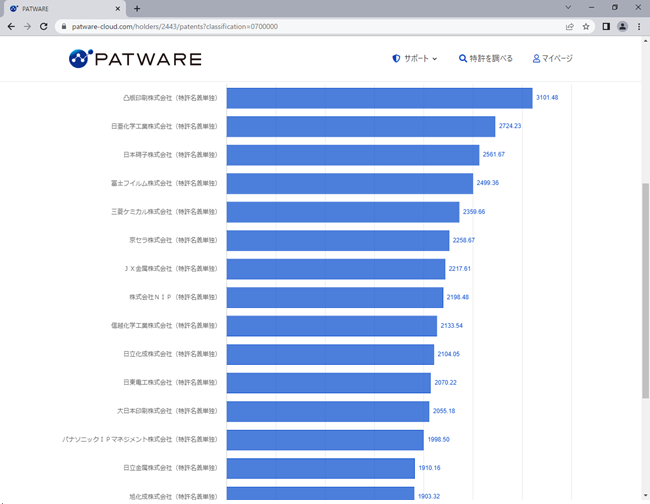Click the 凸版印刷株式会社 axis label
This screenshot has width=650, height=504.
tap(170, 98)
